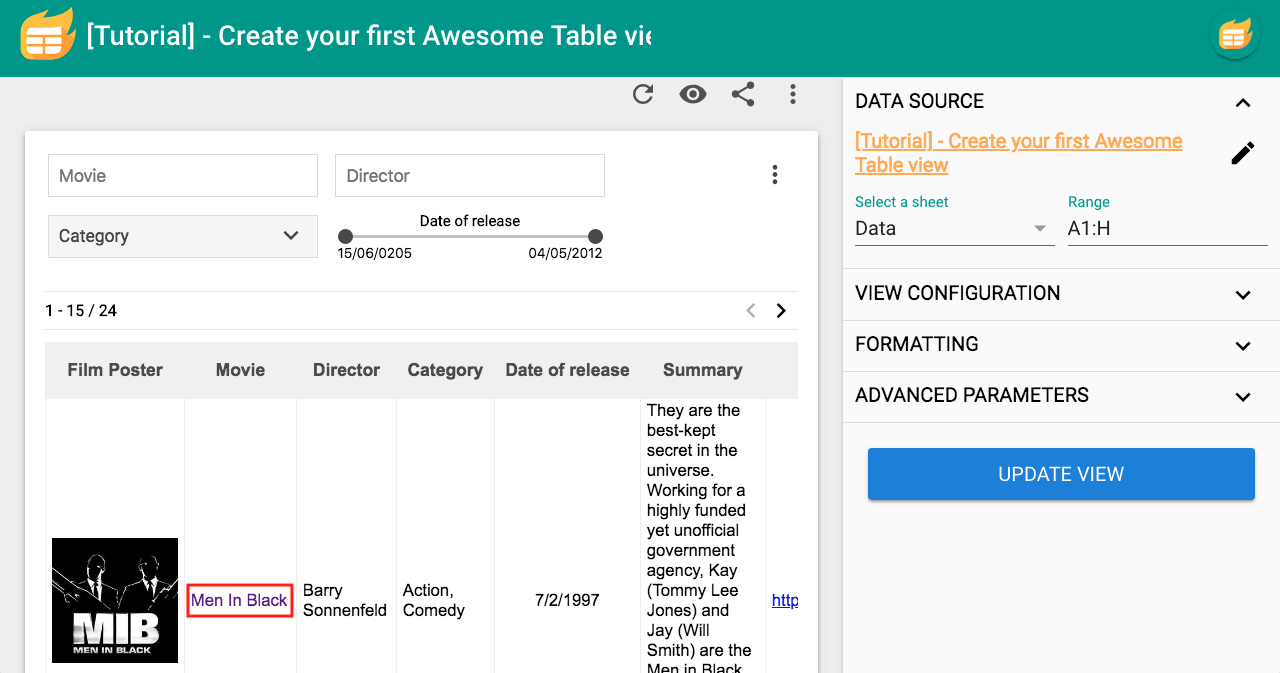Click the Director filter text field
Screen dimensions: 1280x673
point(470,175)
